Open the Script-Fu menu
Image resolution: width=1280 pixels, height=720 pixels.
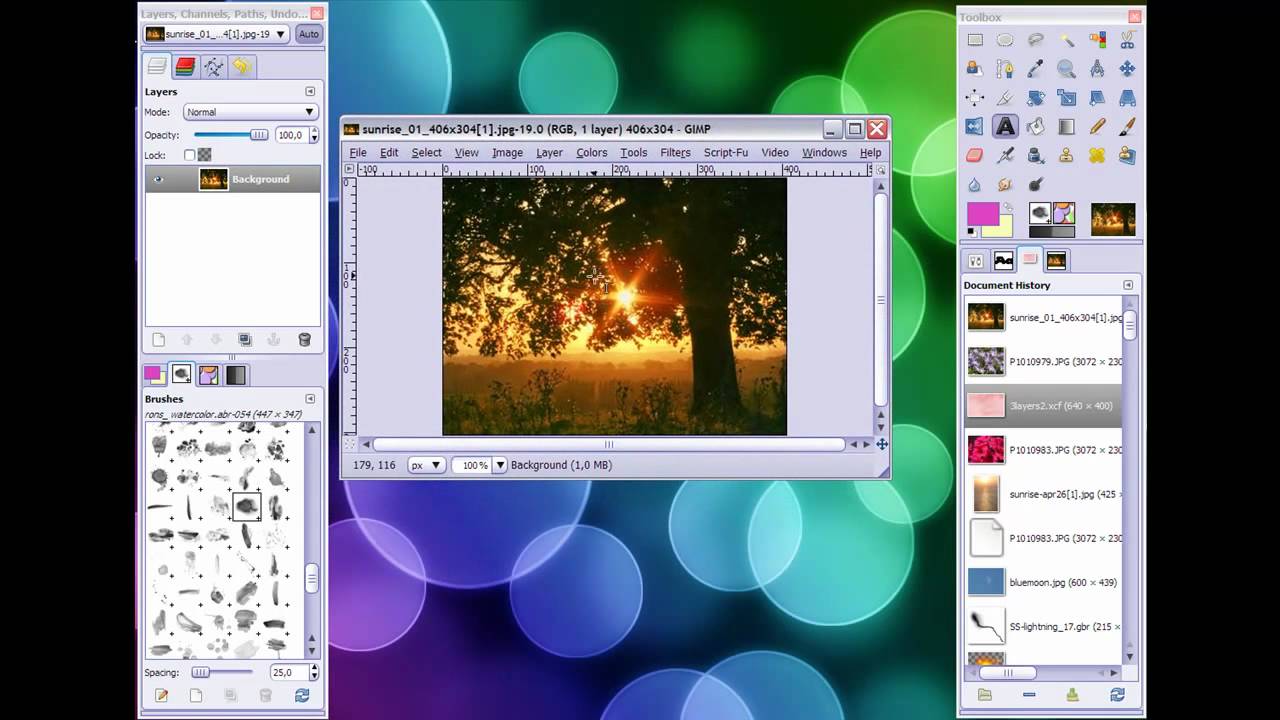(x=726, y=153)
